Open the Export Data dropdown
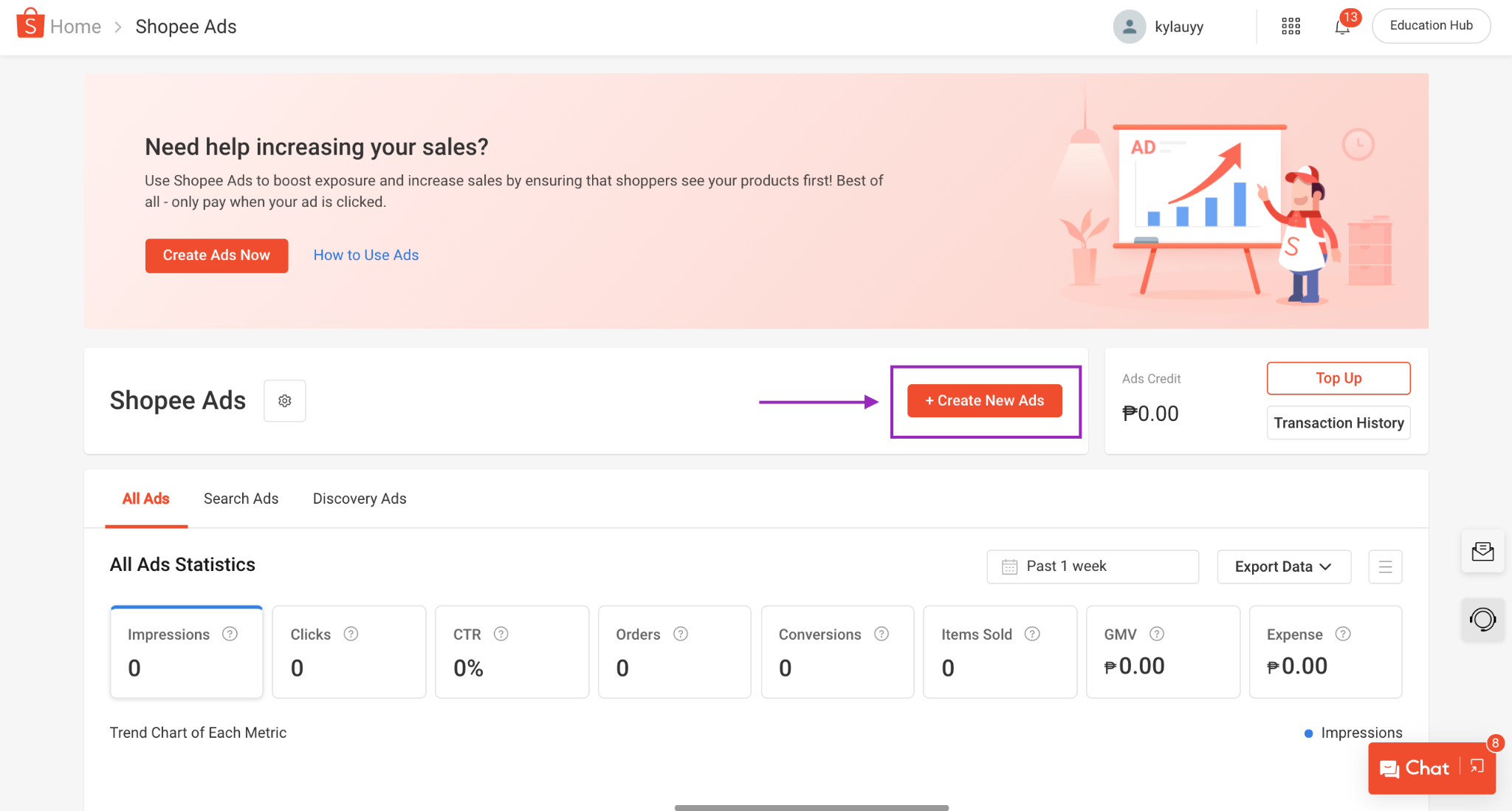 [x=1284, y=567]
